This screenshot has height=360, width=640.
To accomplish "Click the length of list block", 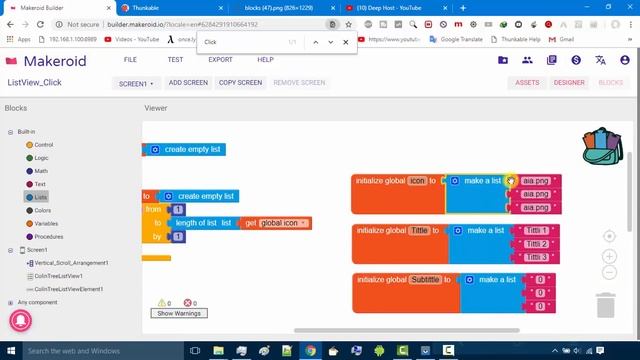I will click(x=203, y=223).
